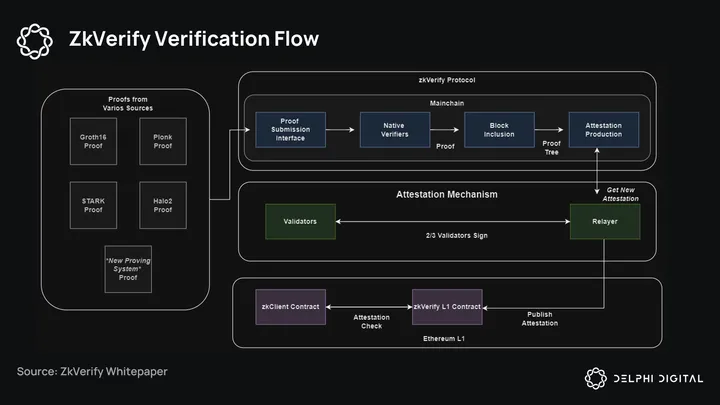Viewport: 720px width, 405px height.
Task: Select the "New Proving System" Proof box
Action: pyautogui.click(x=130, y=267)
